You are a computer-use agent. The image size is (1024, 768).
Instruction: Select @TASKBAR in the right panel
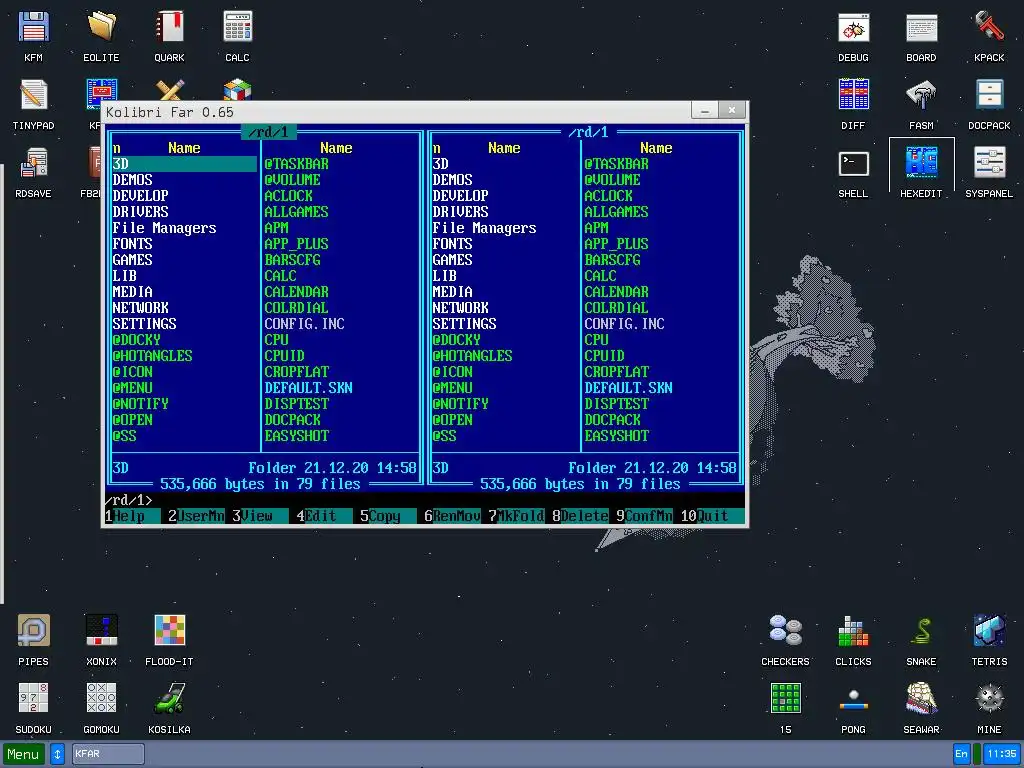point(616,164)
